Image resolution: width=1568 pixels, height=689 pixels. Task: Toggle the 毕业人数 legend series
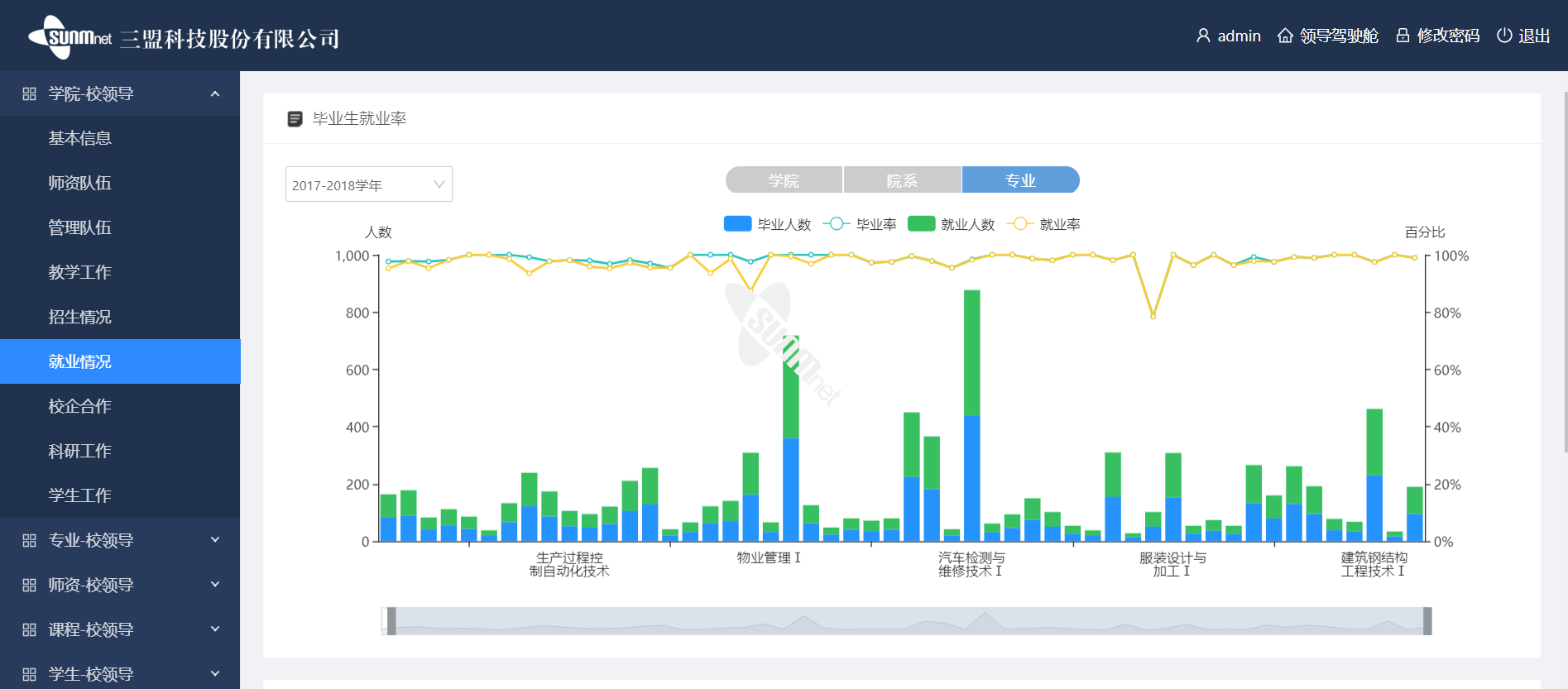[x=737, y=224]
